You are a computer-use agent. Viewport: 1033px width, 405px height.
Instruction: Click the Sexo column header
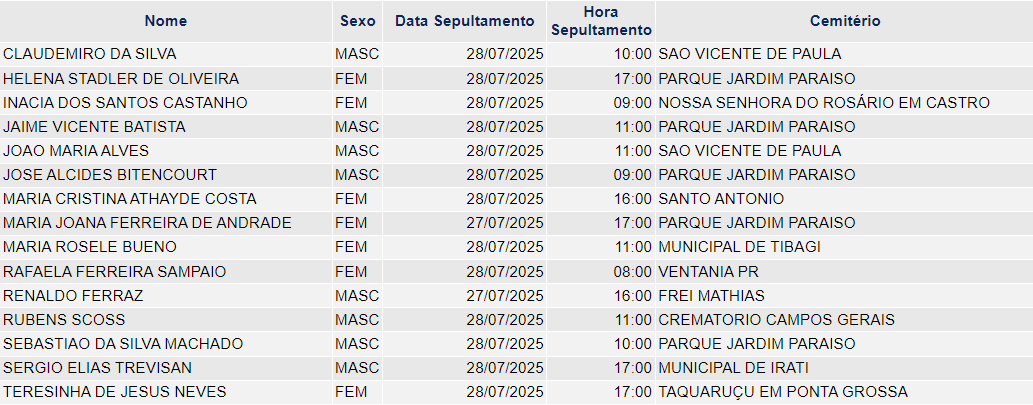tap(358, 21)
